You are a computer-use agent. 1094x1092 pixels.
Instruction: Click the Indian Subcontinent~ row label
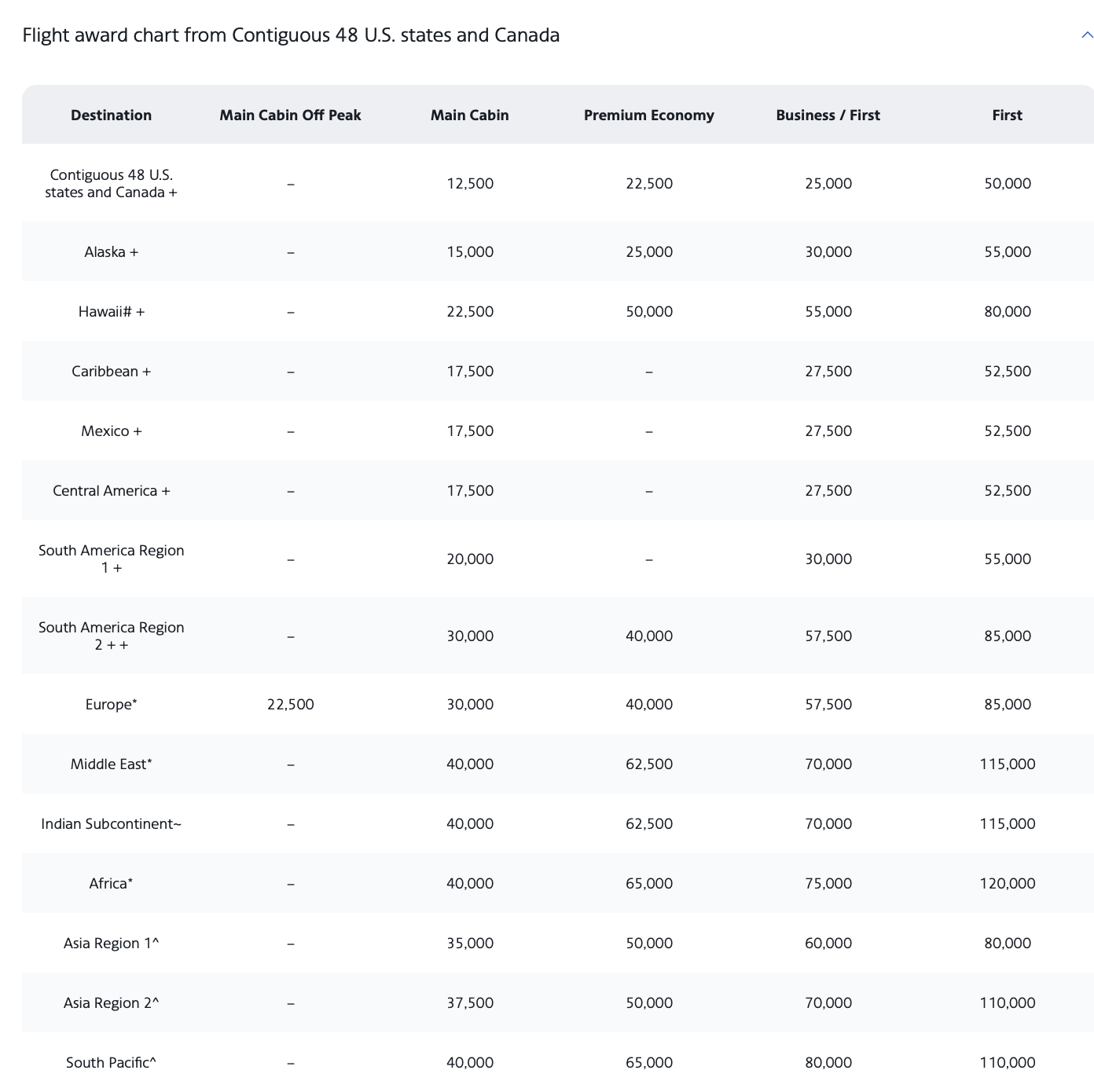point(111,823)
